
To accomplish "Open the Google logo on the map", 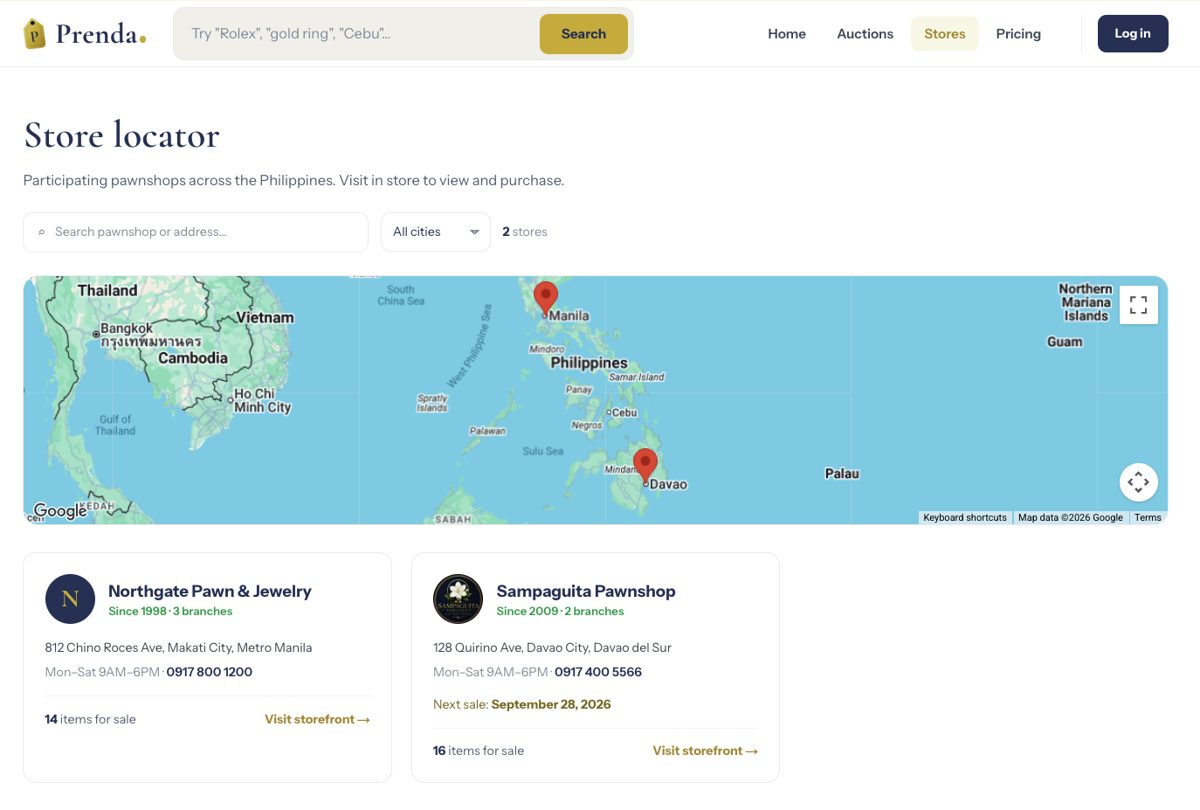I will (60, 511).
